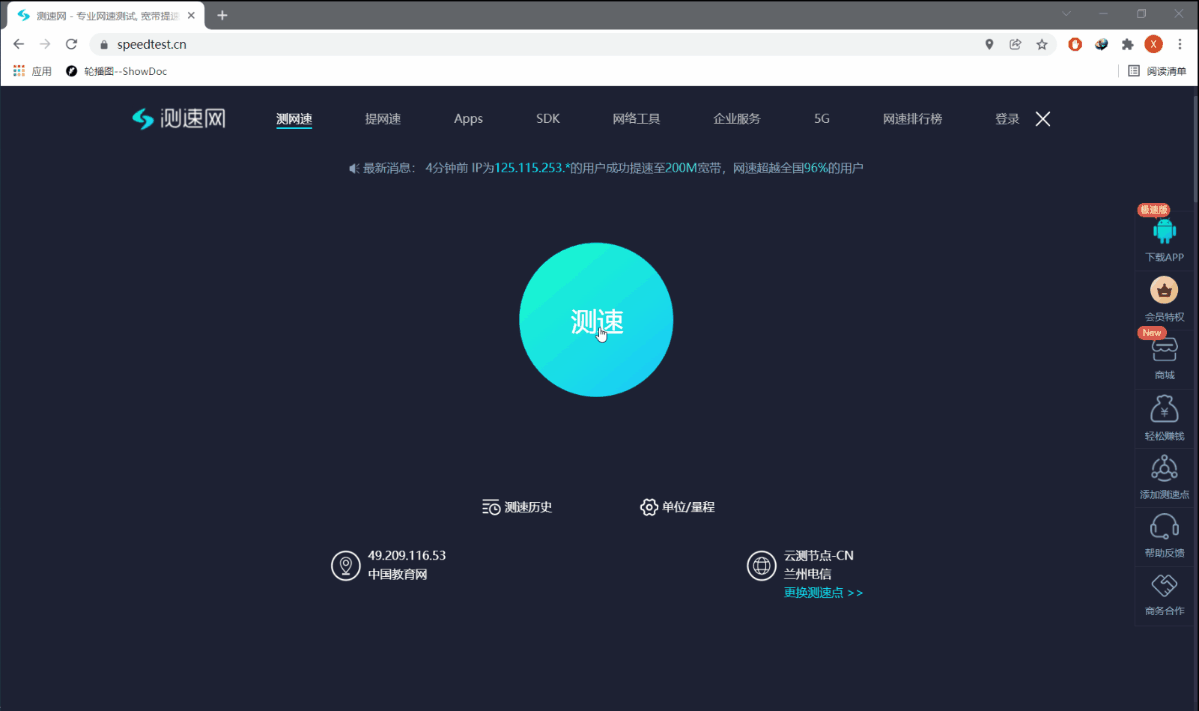Viewport: 1199px width, 711px height.
Task: Open the 轮播图--ShowDoc bookmark
Action: click(116, 71)
